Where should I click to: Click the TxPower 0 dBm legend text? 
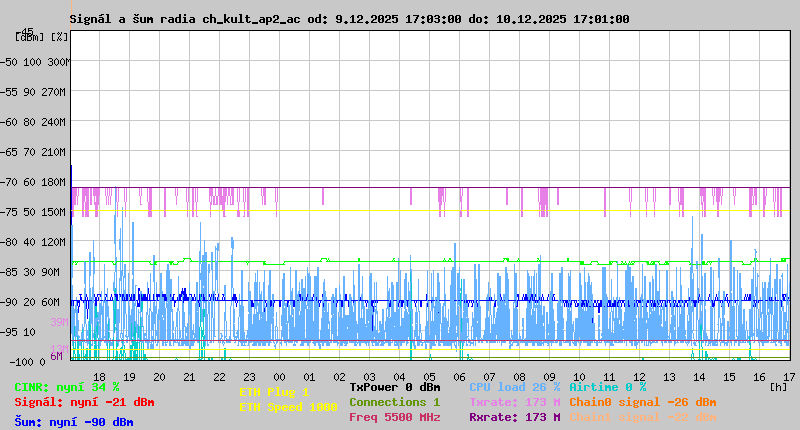point(395,387)
